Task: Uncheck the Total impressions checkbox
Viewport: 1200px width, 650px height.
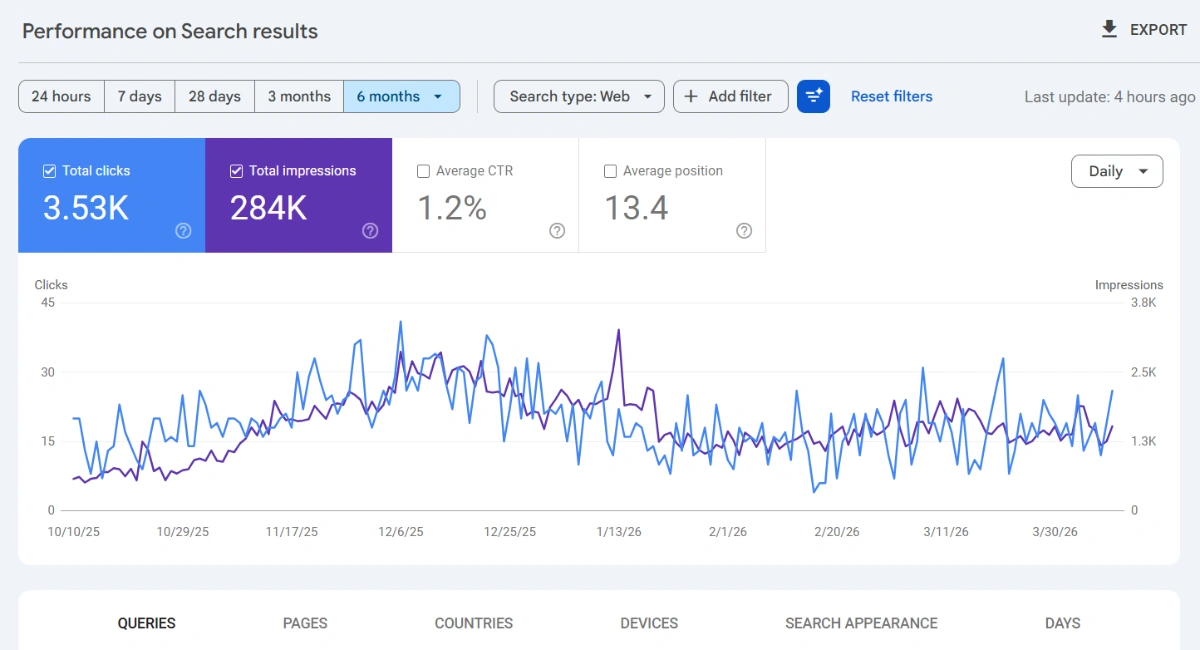Action: tap(236, 170)
